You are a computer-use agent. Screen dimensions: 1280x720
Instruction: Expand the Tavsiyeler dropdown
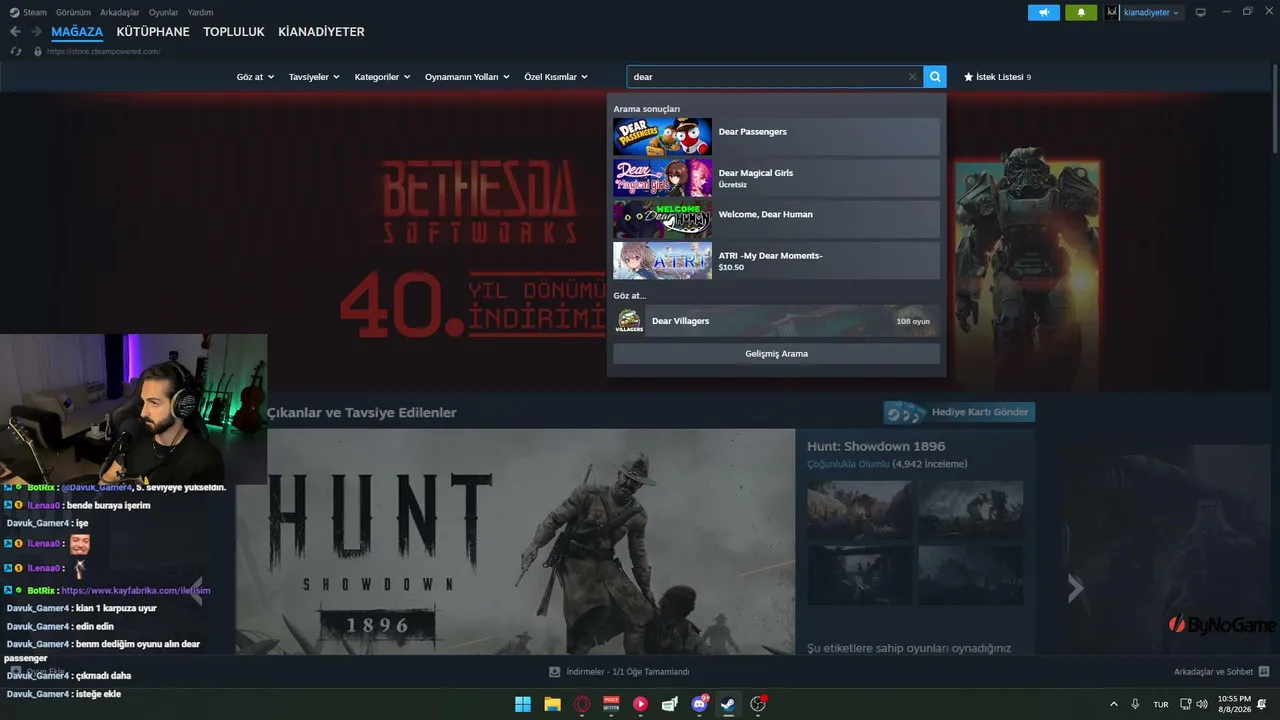point(314,77)
